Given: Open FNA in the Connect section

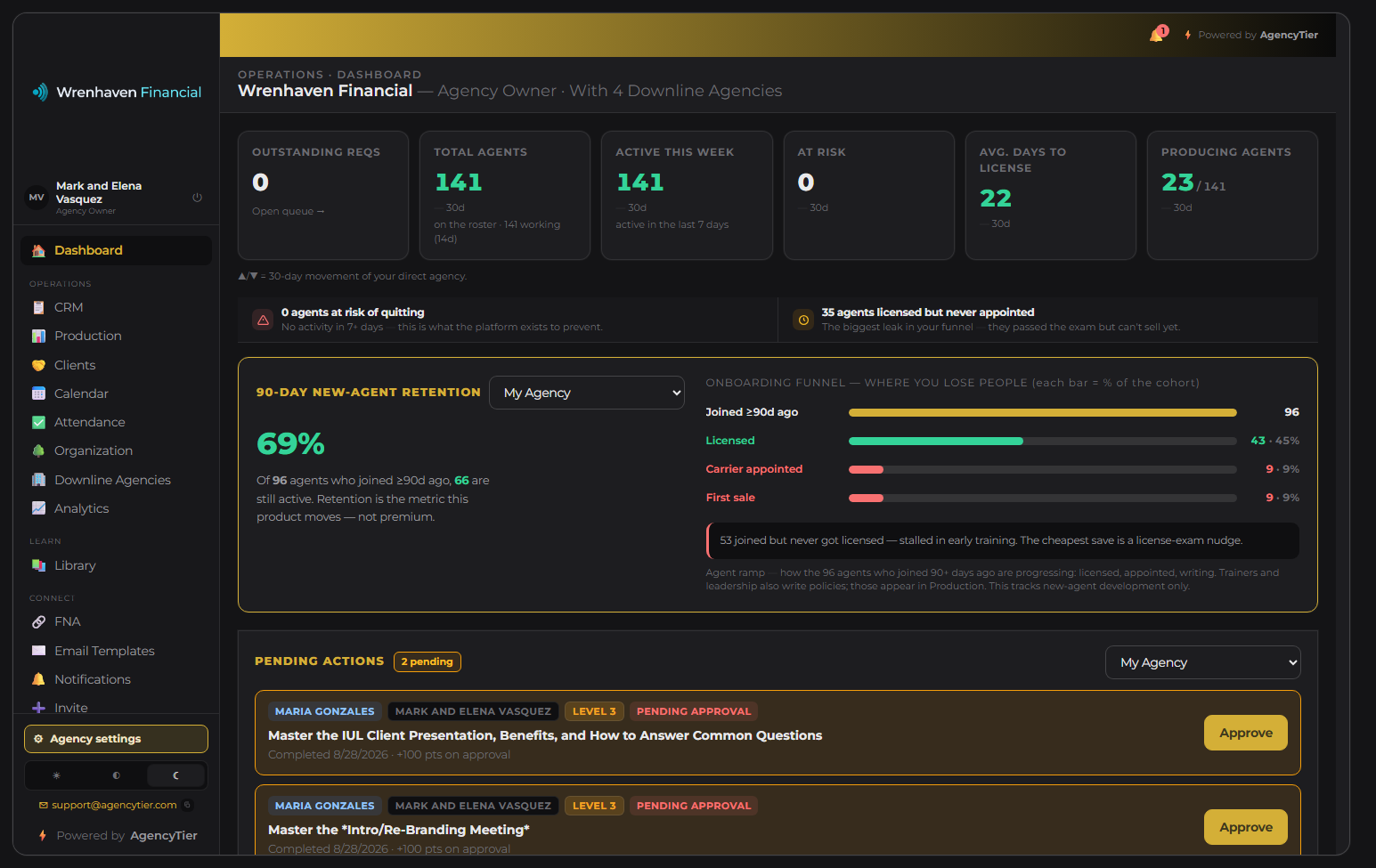Looking at the screenshot, I should point(116,621).
